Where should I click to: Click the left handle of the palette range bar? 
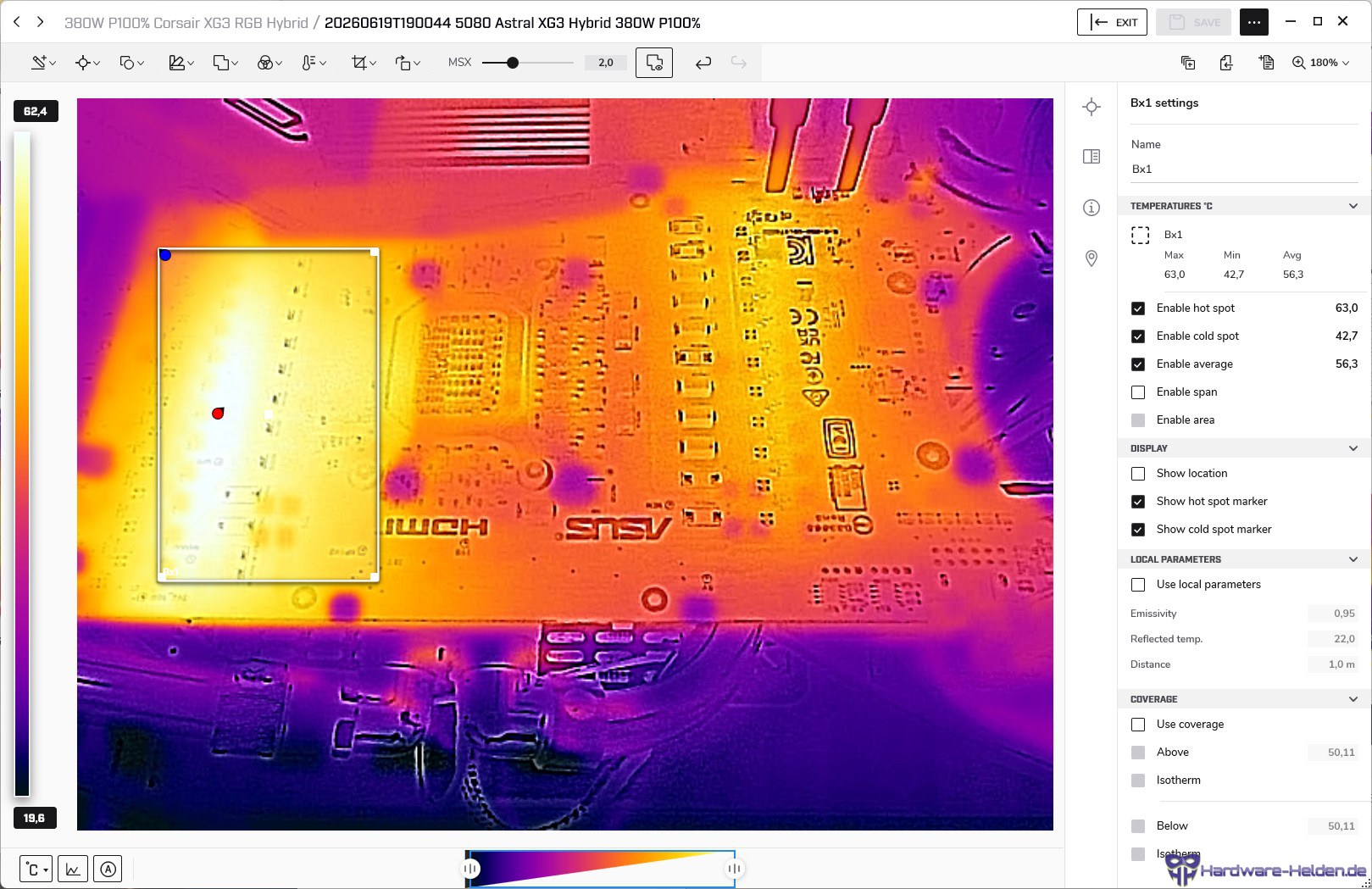[471, 869]
